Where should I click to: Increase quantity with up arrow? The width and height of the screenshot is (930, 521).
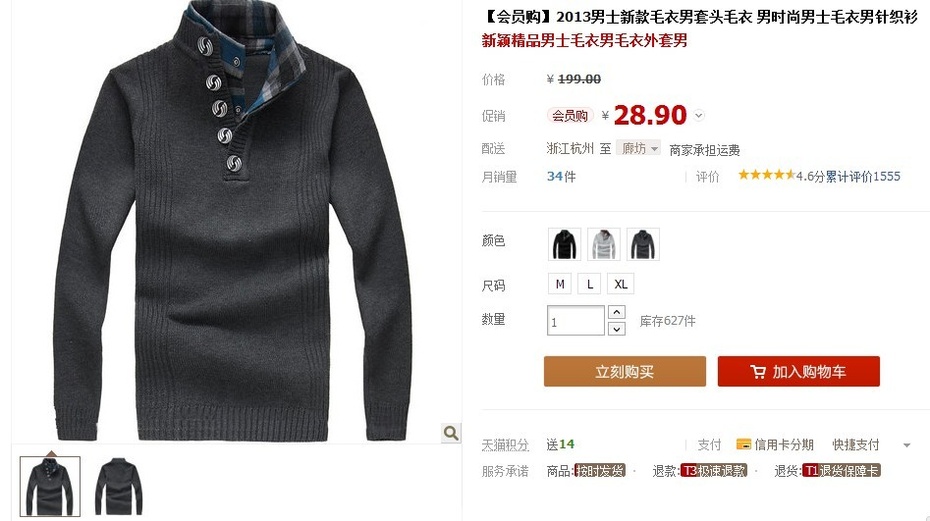[617, 312]
